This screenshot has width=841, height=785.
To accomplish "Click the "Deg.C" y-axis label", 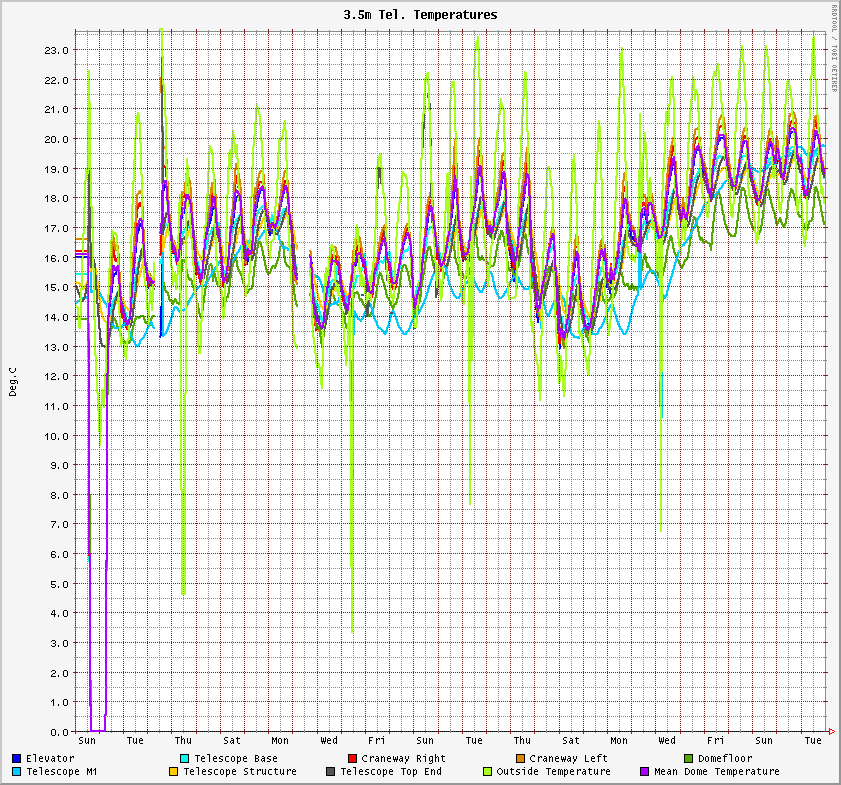I will coord(13,381).
